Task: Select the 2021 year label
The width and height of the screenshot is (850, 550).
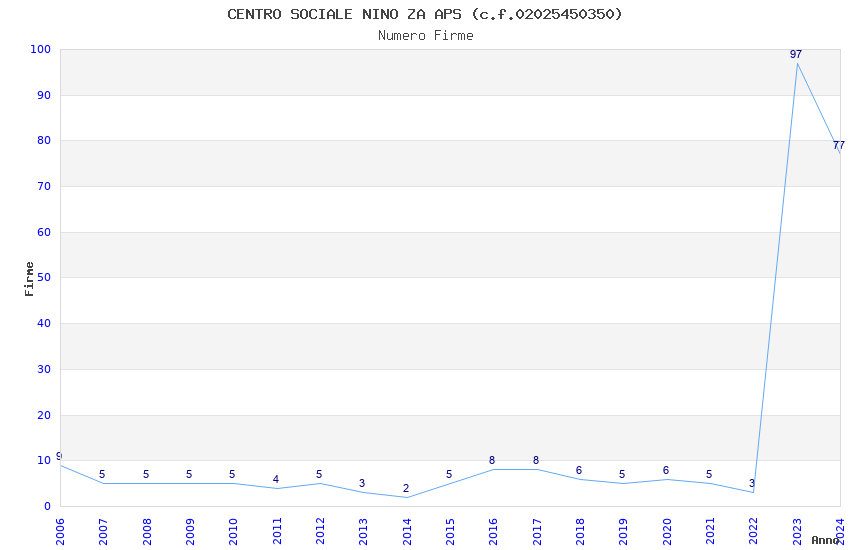Action: 710,532
